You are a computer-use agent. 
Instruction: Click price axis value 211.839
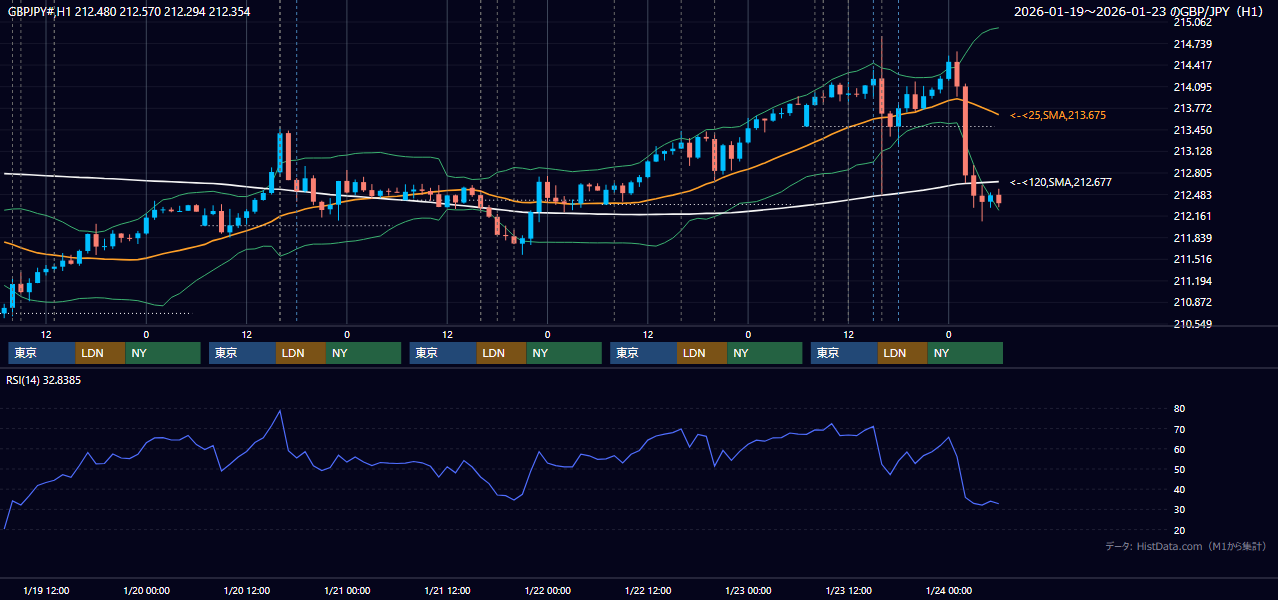(1192, 239)
